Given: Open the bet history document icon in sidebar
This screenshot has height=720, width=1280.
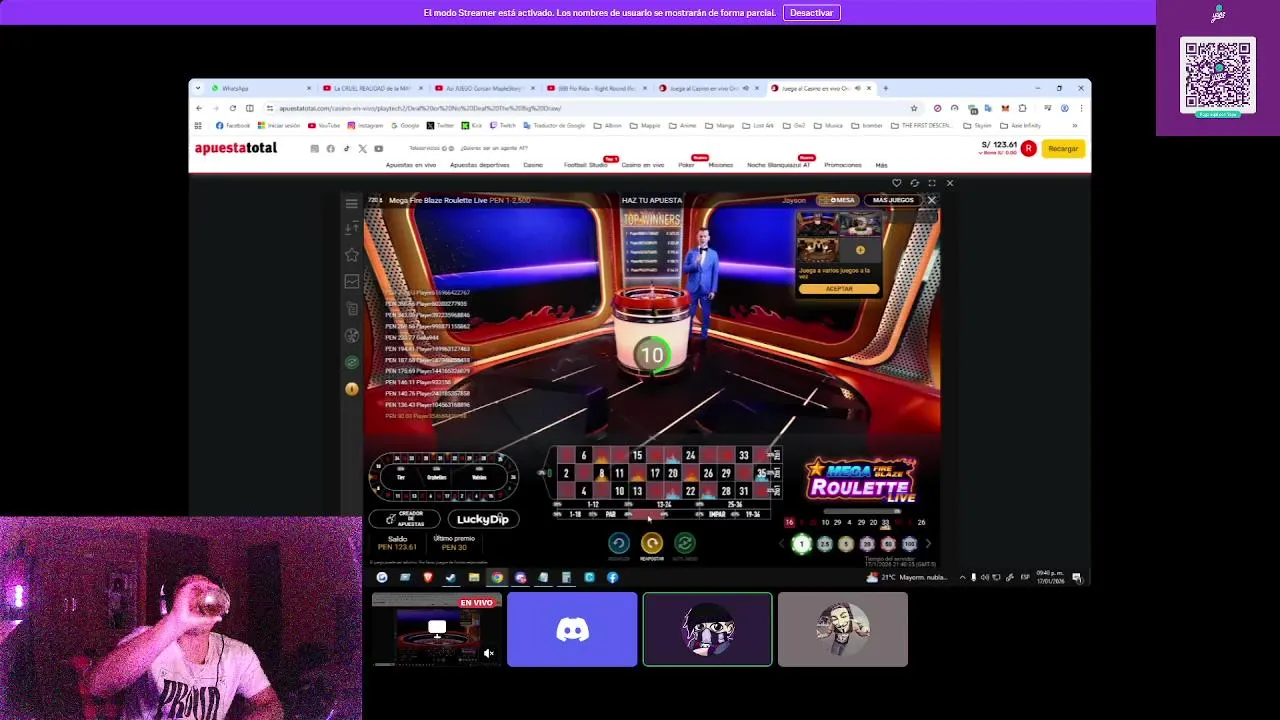Looking at the screenshot, I should 351,309.
